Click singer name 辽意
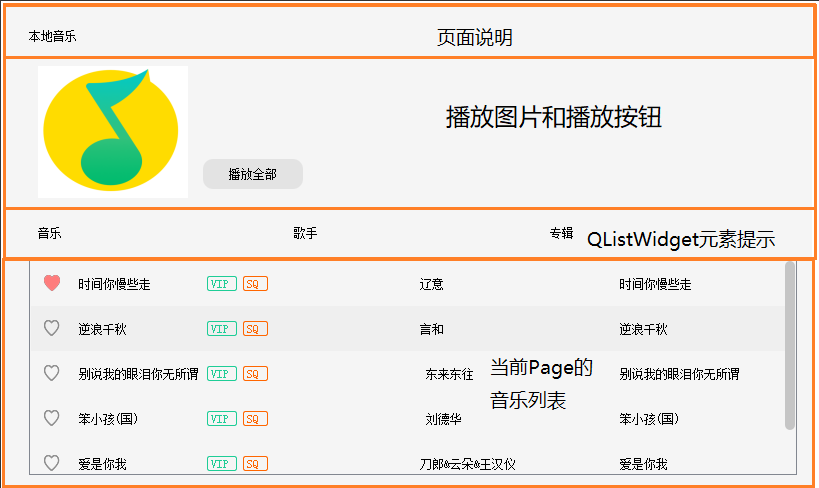This screenshot has width=819, height=488. pos(431,284)
